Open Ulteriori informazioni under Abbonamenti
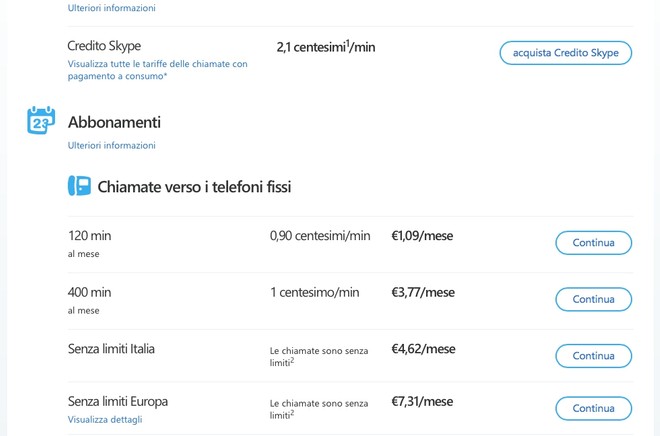The image size is (660, 436). (112, 145)
